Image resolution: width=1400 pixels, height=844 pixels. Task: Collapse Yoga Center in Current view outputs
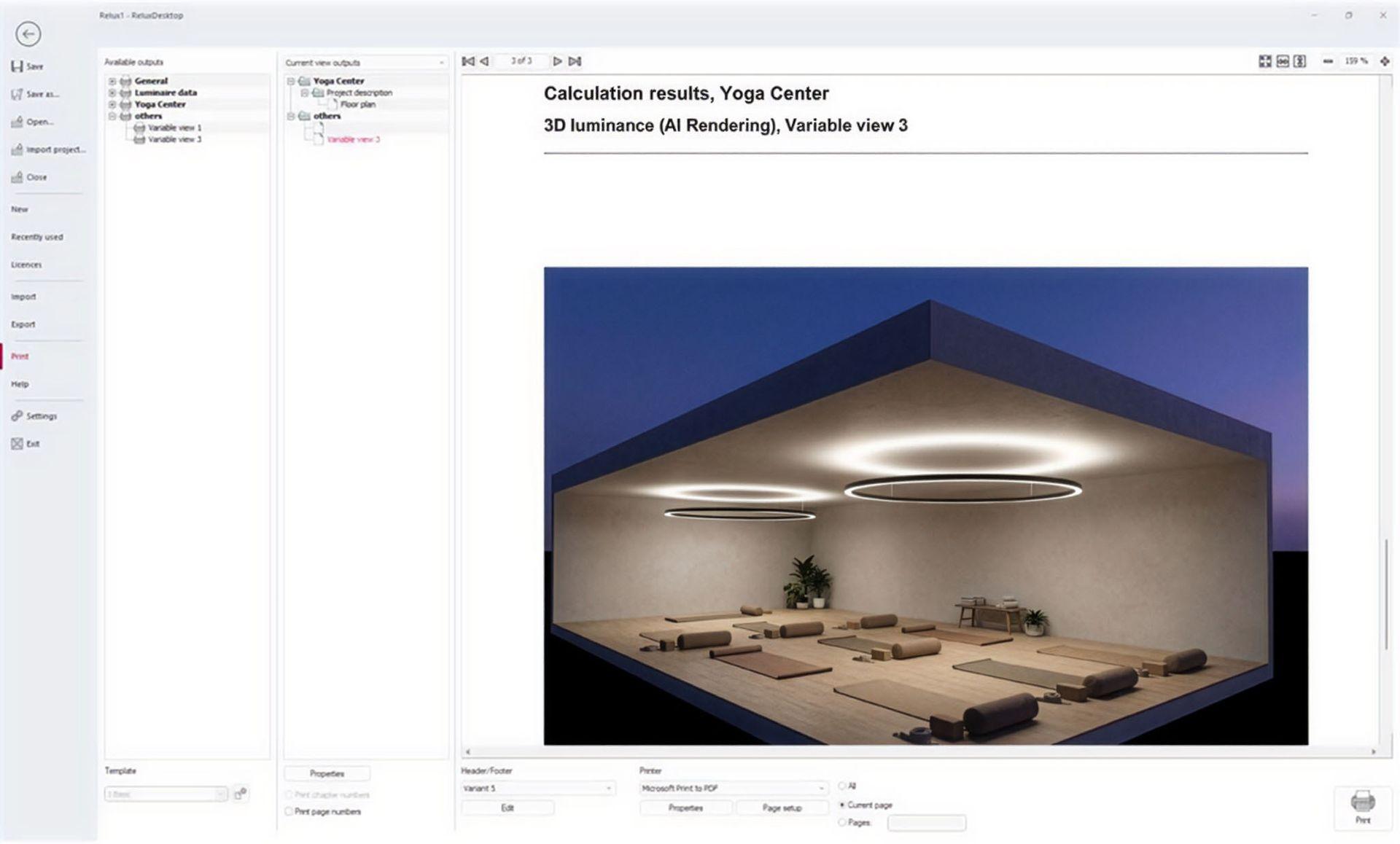291,81
